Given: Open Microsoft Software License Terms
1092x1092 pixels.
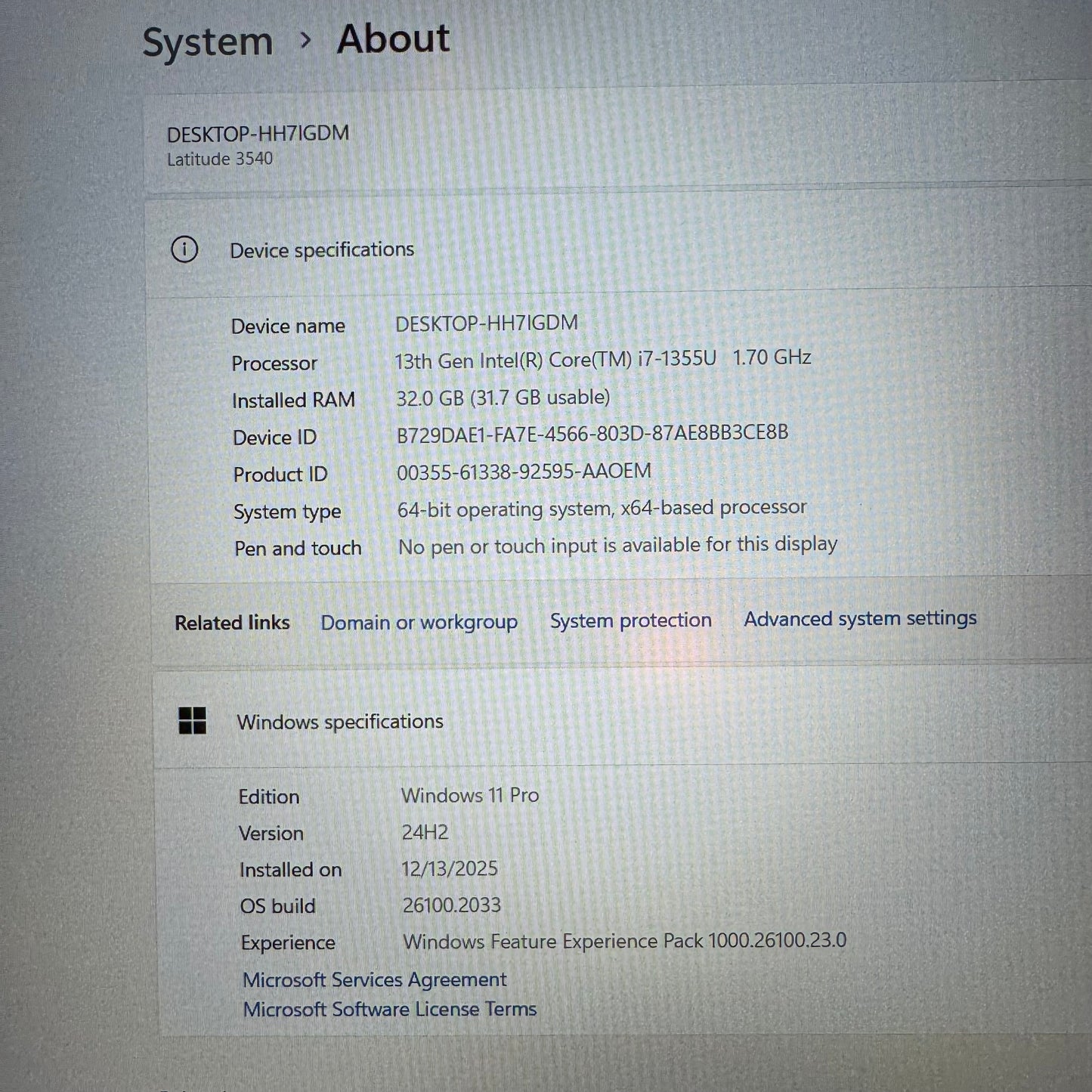Looking at the screenshot, I should pyautogui.click(x=388, y=1009).
